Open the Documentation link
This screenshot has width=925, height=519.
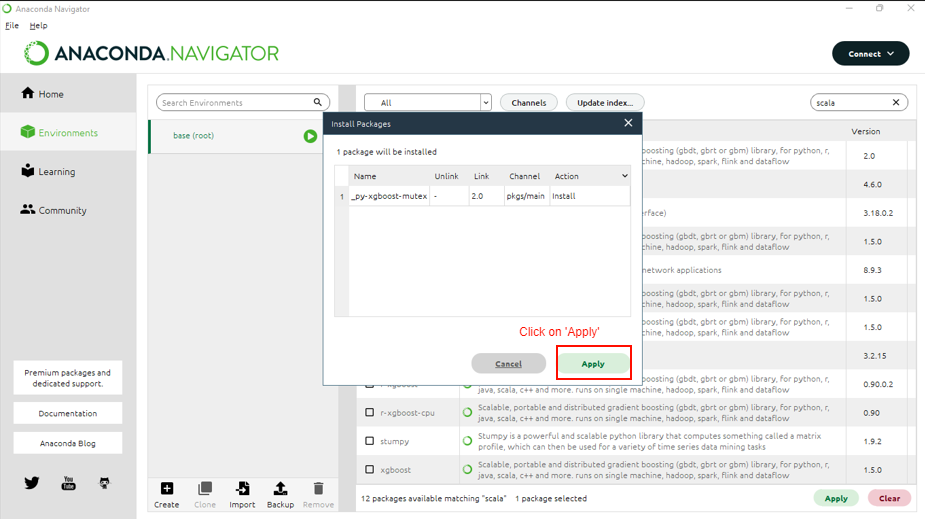(68, 413)
